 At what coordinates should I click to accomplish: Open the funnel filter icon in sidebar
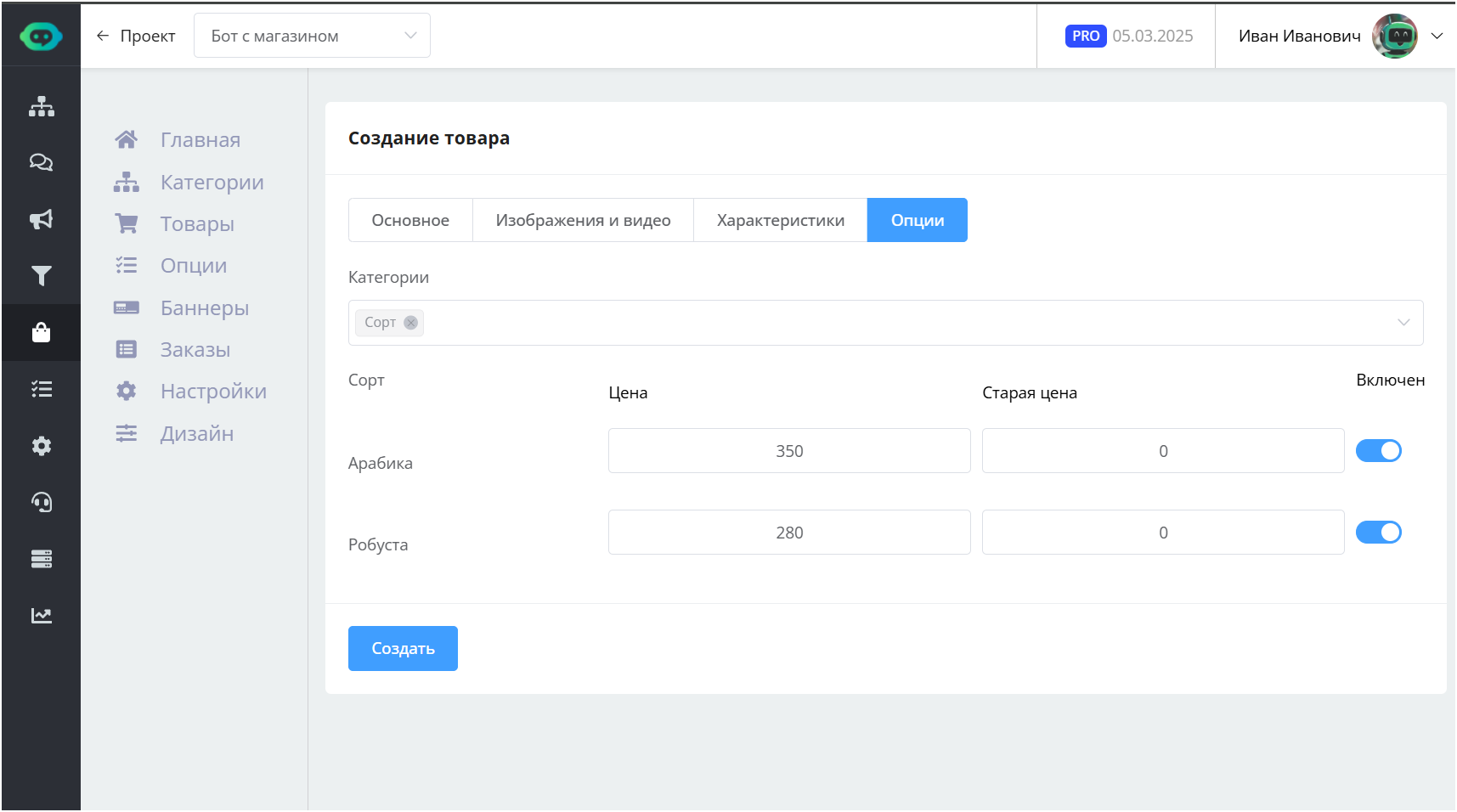point(41,276)
